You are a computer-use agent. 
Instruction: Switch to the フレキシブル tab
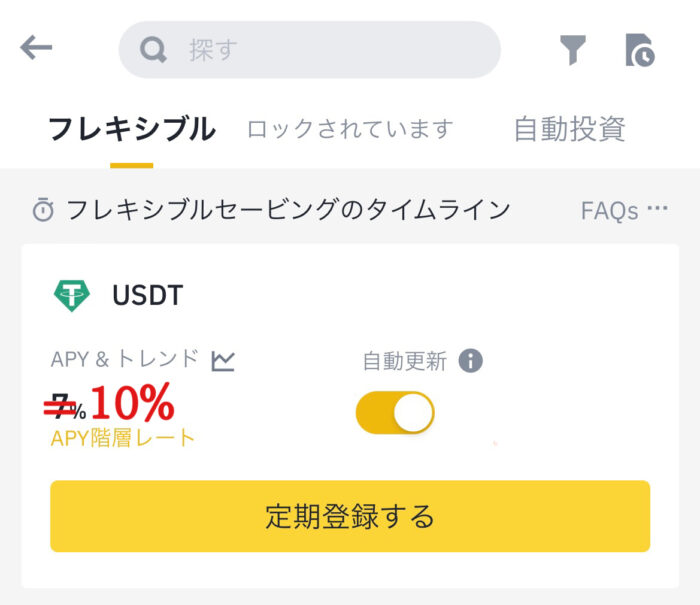point(132,129)
